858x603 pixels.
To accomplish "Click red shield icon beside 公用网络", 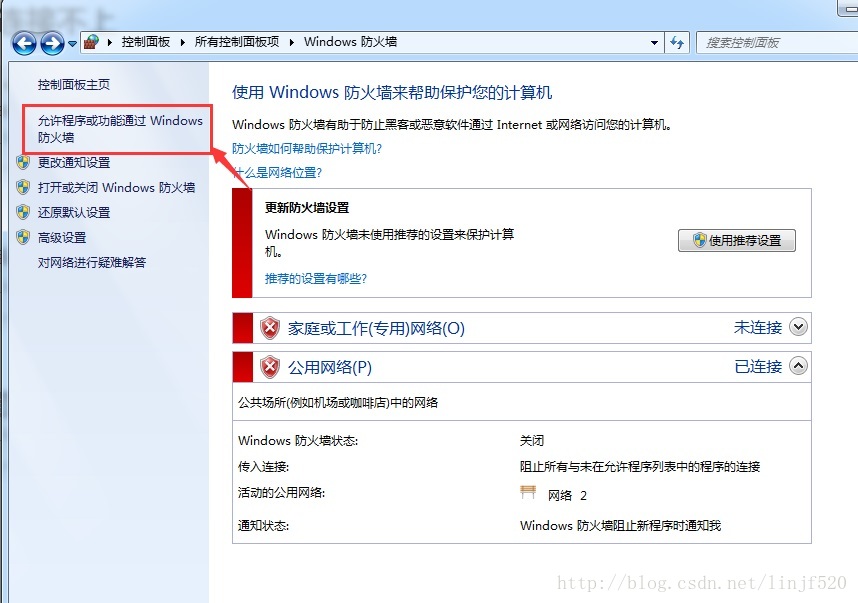I will tap(270, 367).
